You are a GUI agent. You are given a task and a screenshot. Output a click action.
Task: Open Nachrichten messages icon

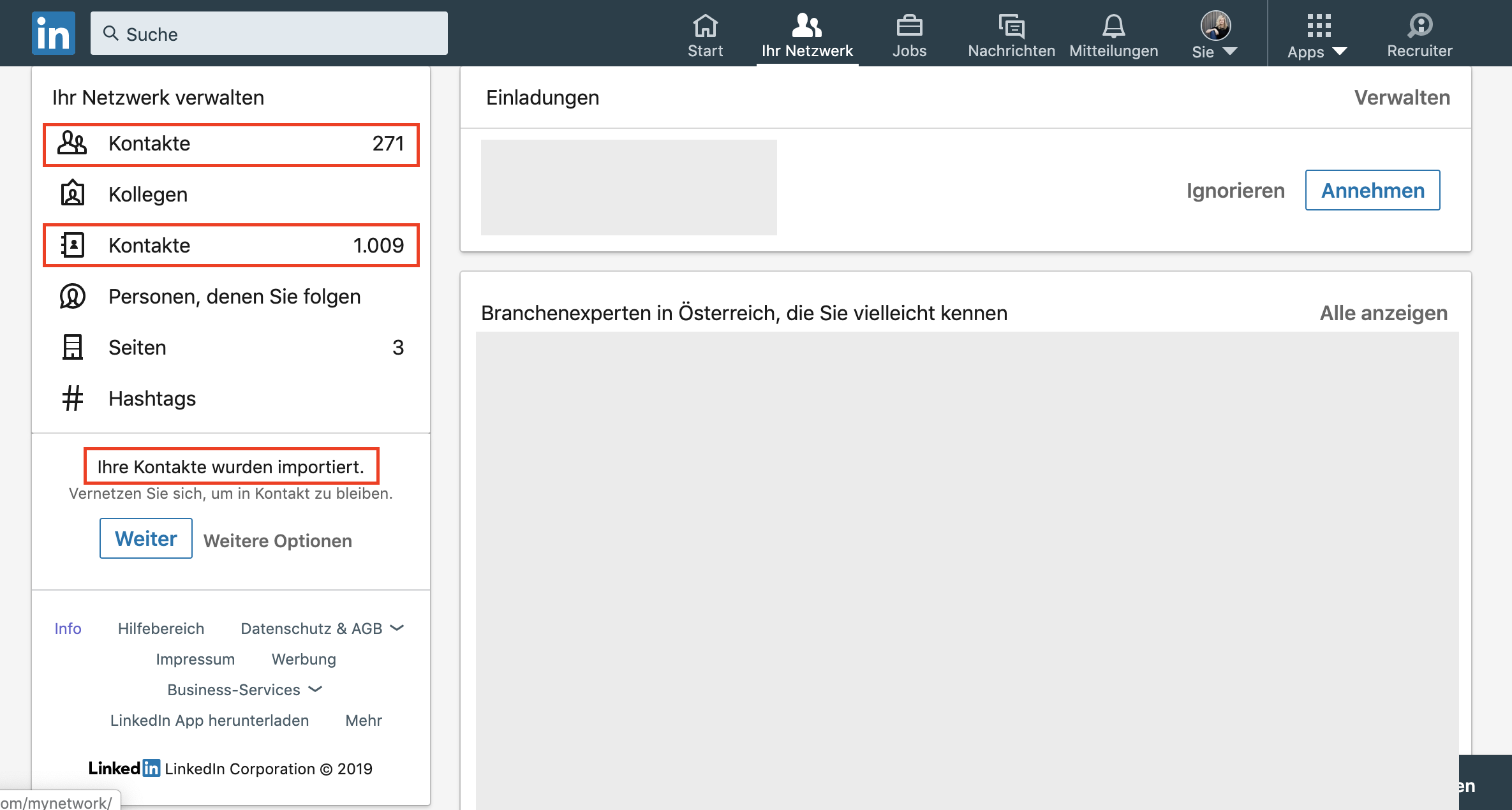[1011, 26]
